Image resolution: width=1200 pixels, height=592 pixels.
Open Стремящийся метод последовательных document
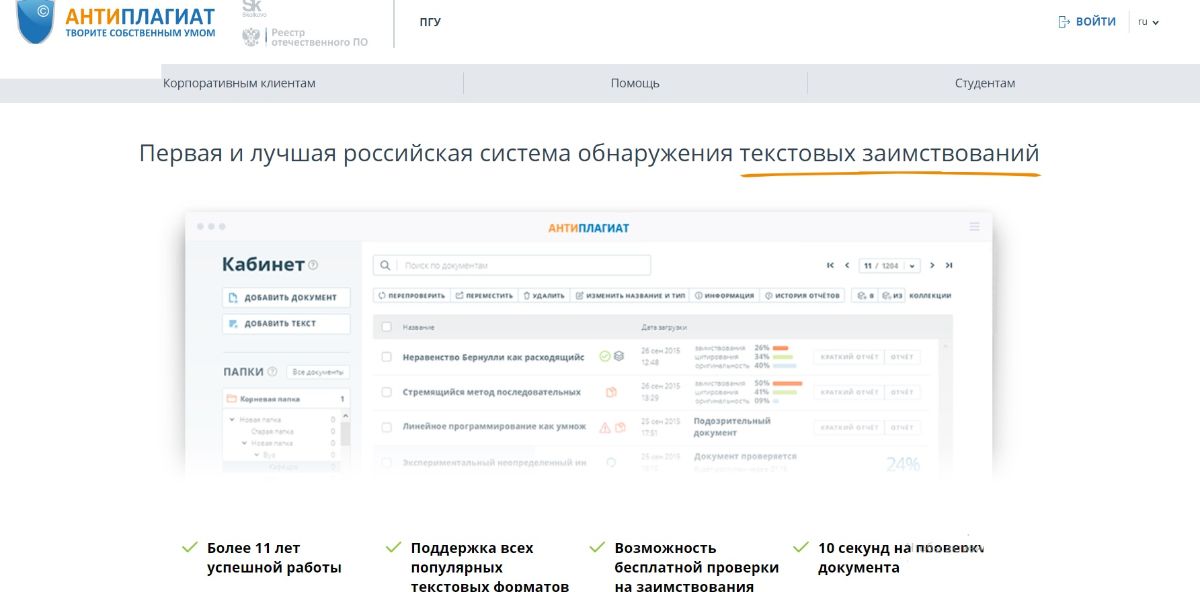point(491,392)
